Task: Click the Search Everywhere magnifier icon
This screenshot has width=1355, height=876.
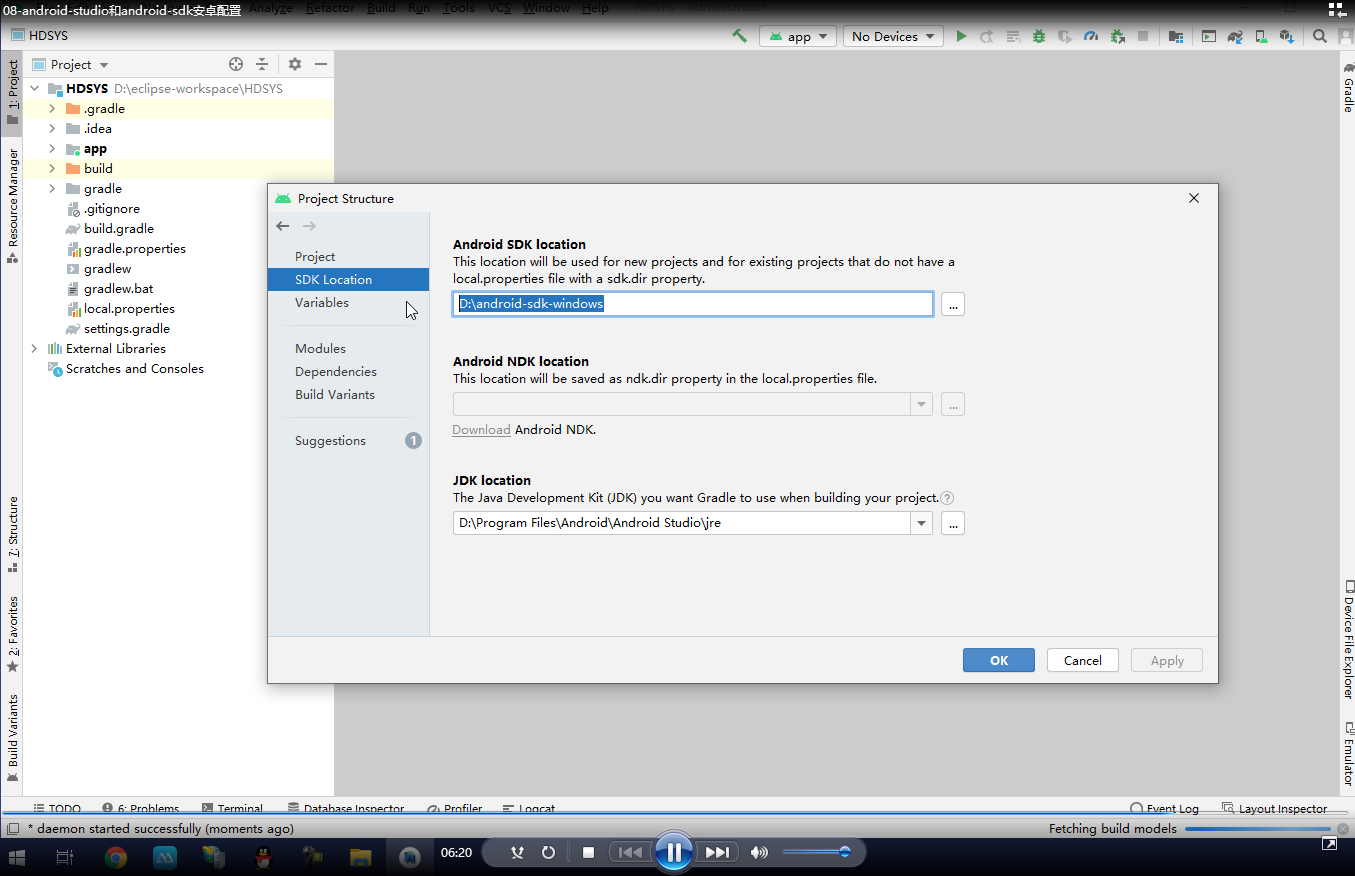Action: (1320, 36)
